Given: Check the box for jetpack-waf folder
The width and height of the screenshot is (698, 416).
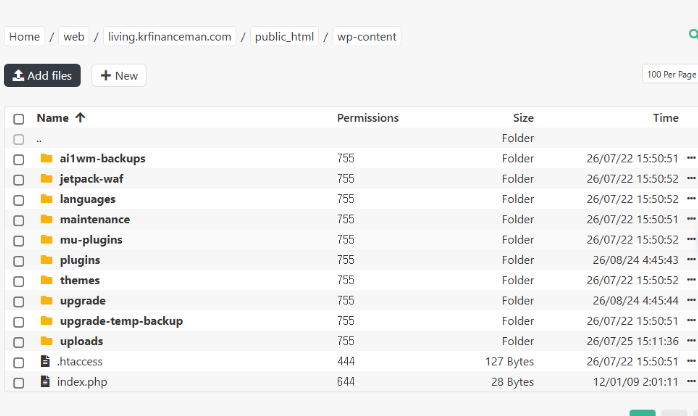Looking at the screenshot, I should (x=19, y=180).
